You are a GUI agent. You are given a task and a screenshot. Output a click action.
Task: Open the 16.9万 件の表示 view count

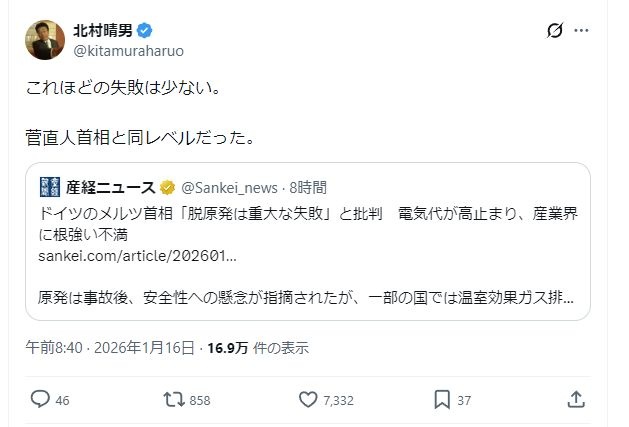click(257, 348)
